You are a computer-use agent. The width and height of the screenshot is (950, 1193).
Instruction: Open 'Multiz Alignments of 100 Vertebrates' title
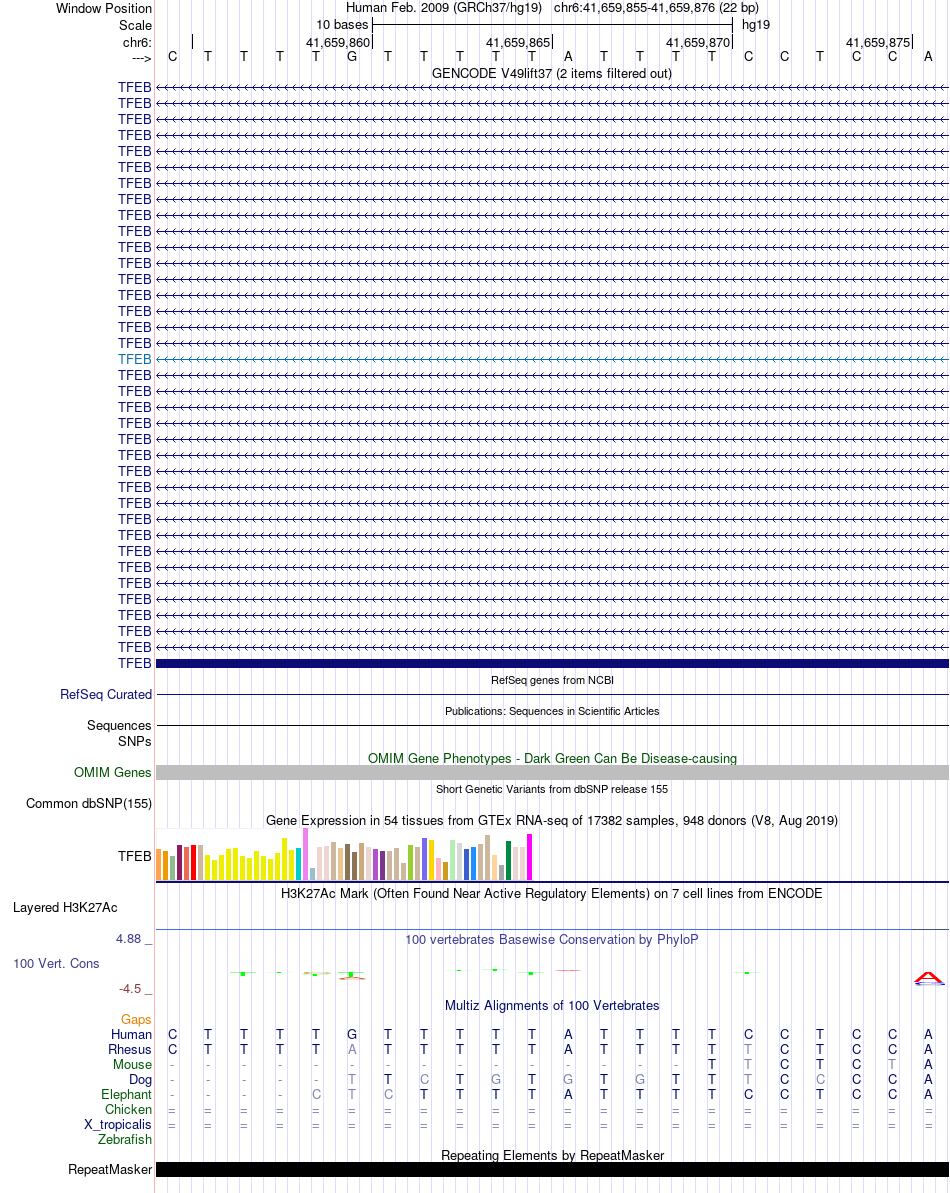click(552, 1005)
